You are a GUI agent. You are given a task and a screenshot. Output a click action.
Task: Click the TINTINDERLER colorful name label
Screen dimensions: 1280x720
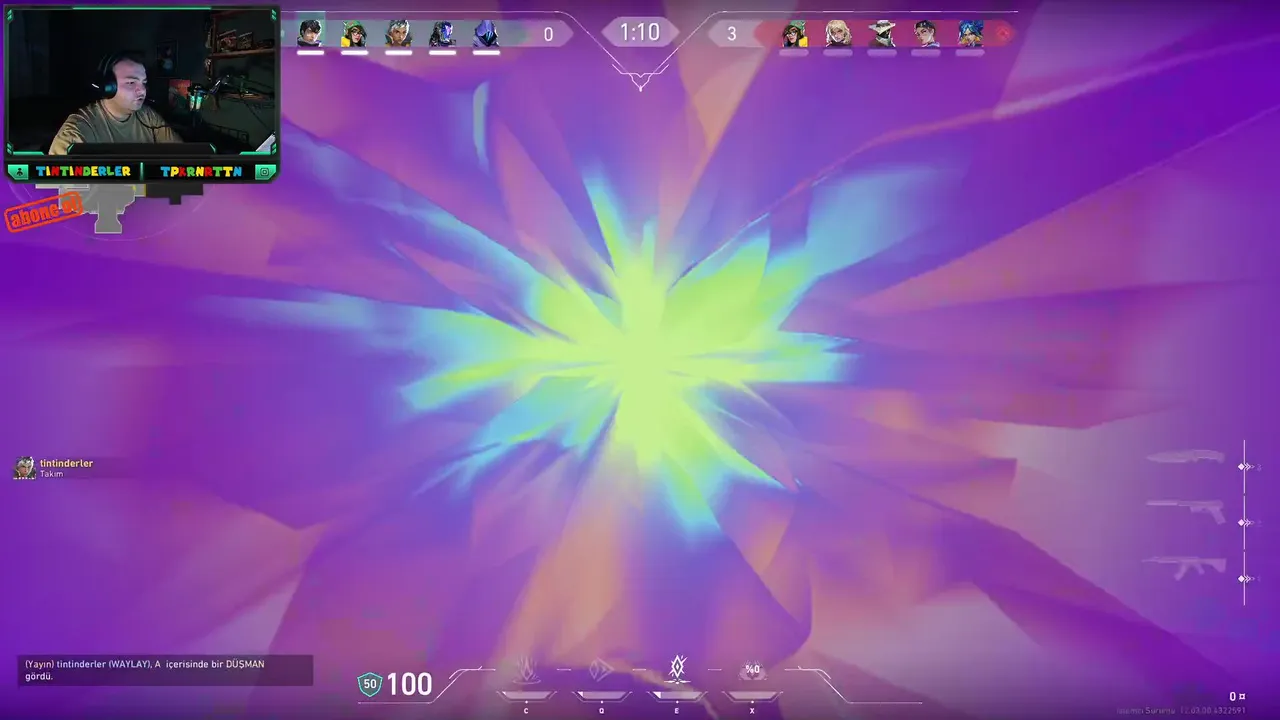tap(83, 172)
